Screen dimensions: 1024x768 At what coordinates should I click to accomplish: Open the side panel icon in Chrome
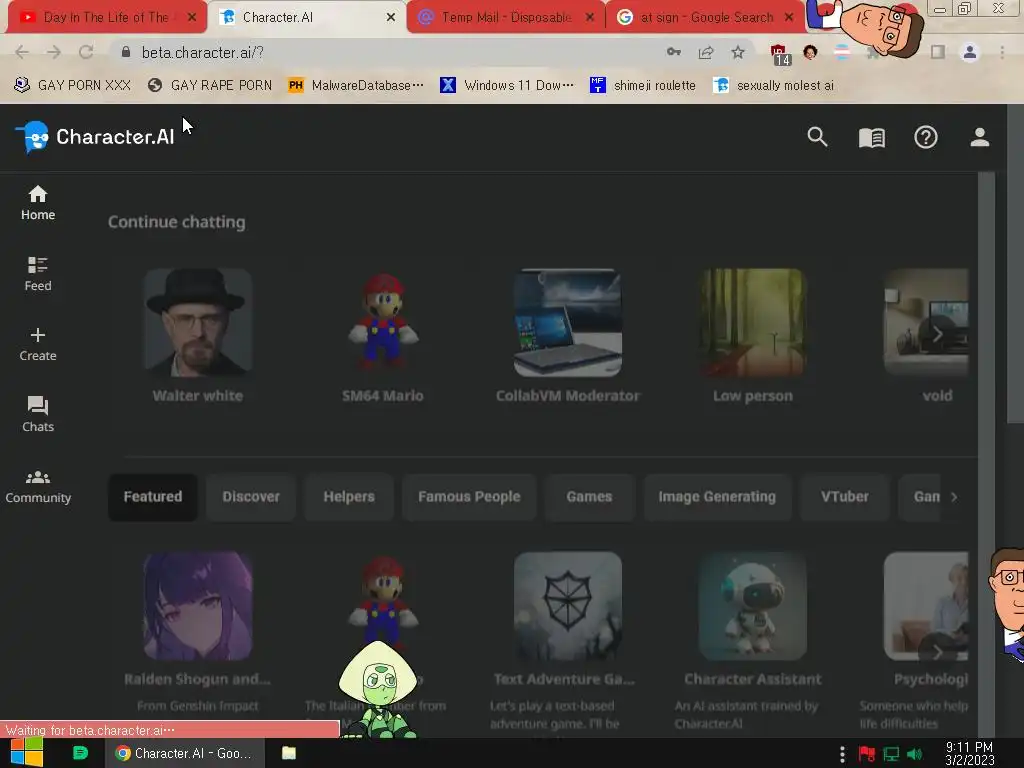tap(938, 52)
